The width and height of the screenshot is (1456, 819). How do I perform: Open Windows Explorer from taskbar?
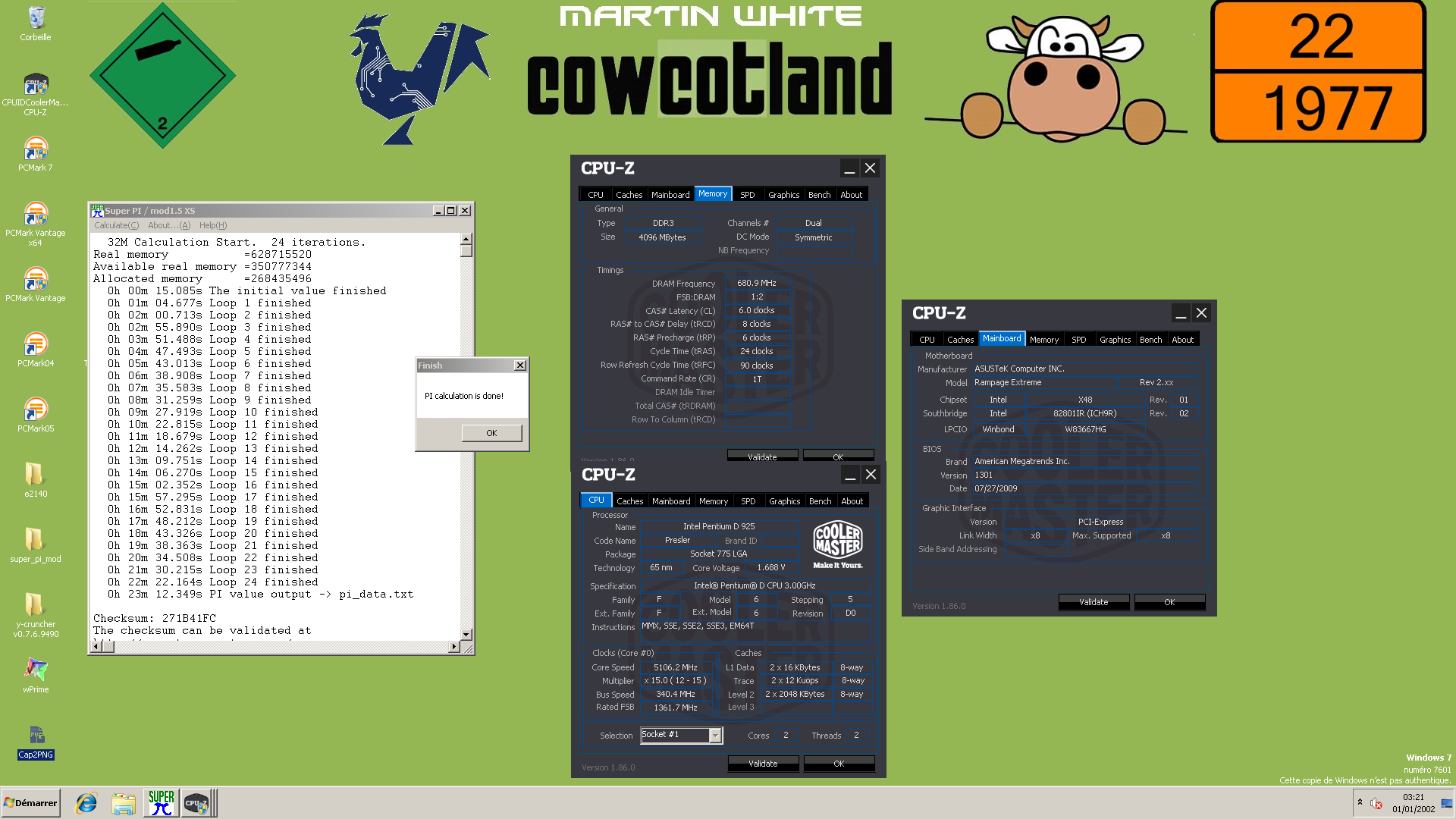pos(124,803)
